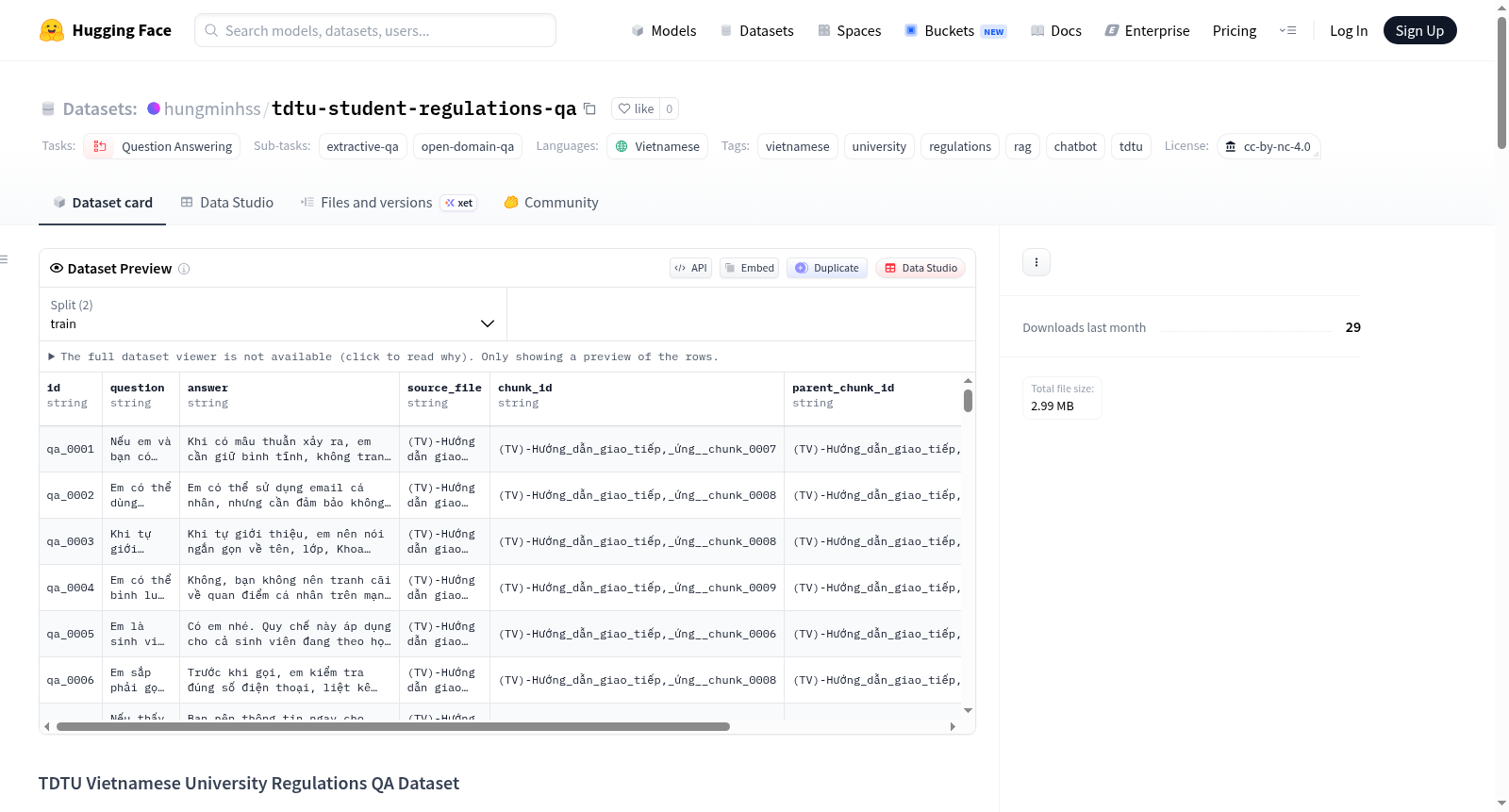This screenshot has height=812, width=1509.
Task: Click the cc-by-nc-4.0 license tag
Action: click(1269, 146)
